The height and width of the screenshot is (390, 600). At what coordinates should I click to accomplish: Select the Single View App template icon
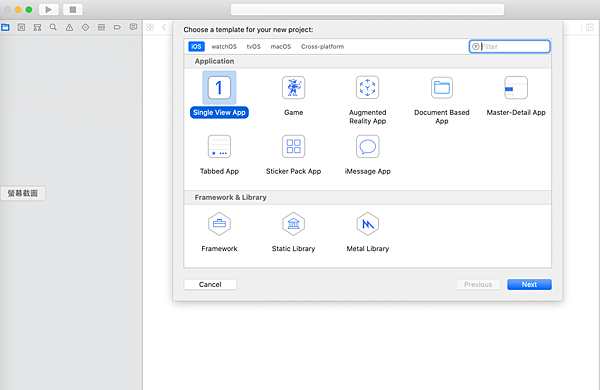219,88
